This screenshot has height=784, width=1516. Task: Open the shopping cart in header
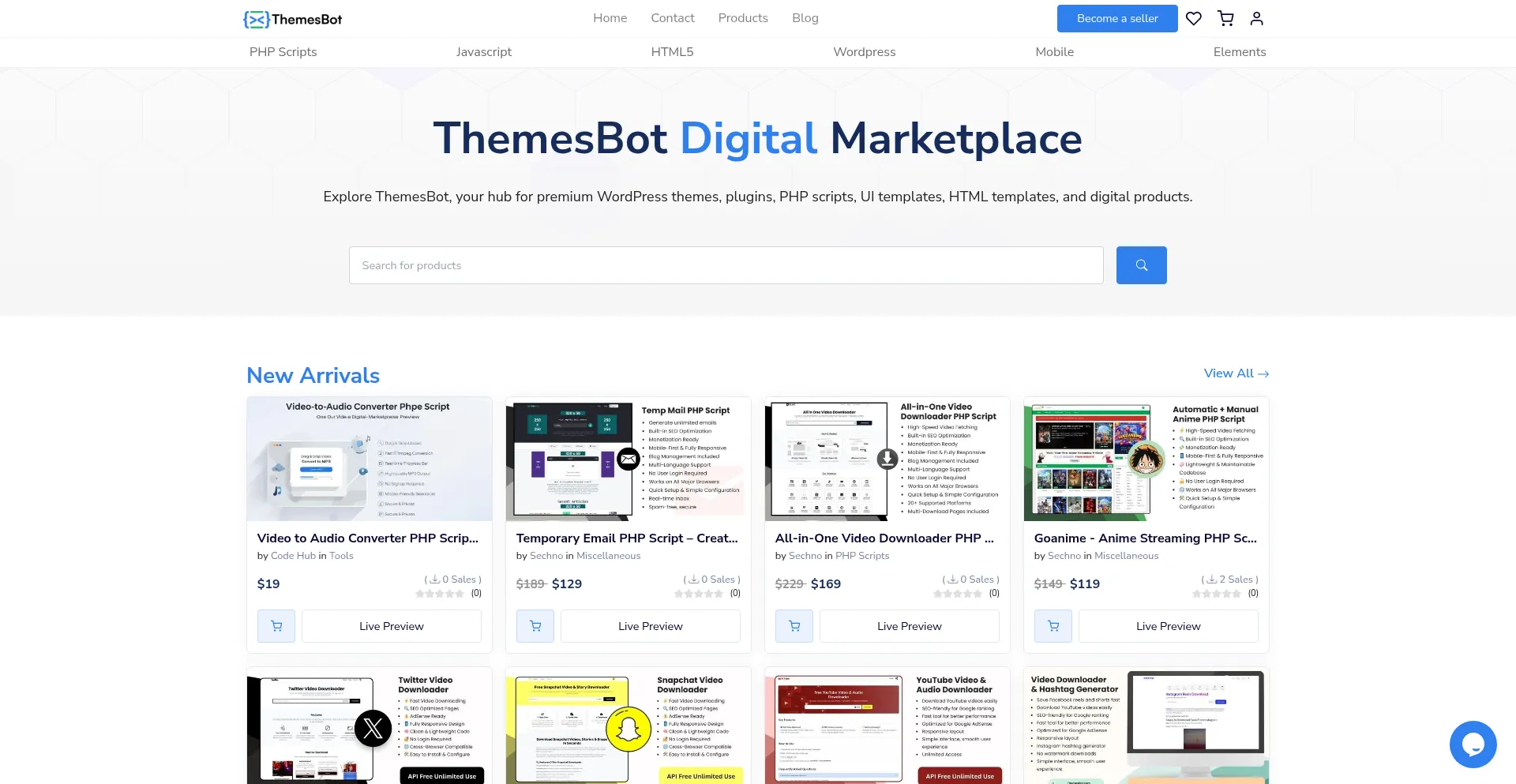(1225, 18)
